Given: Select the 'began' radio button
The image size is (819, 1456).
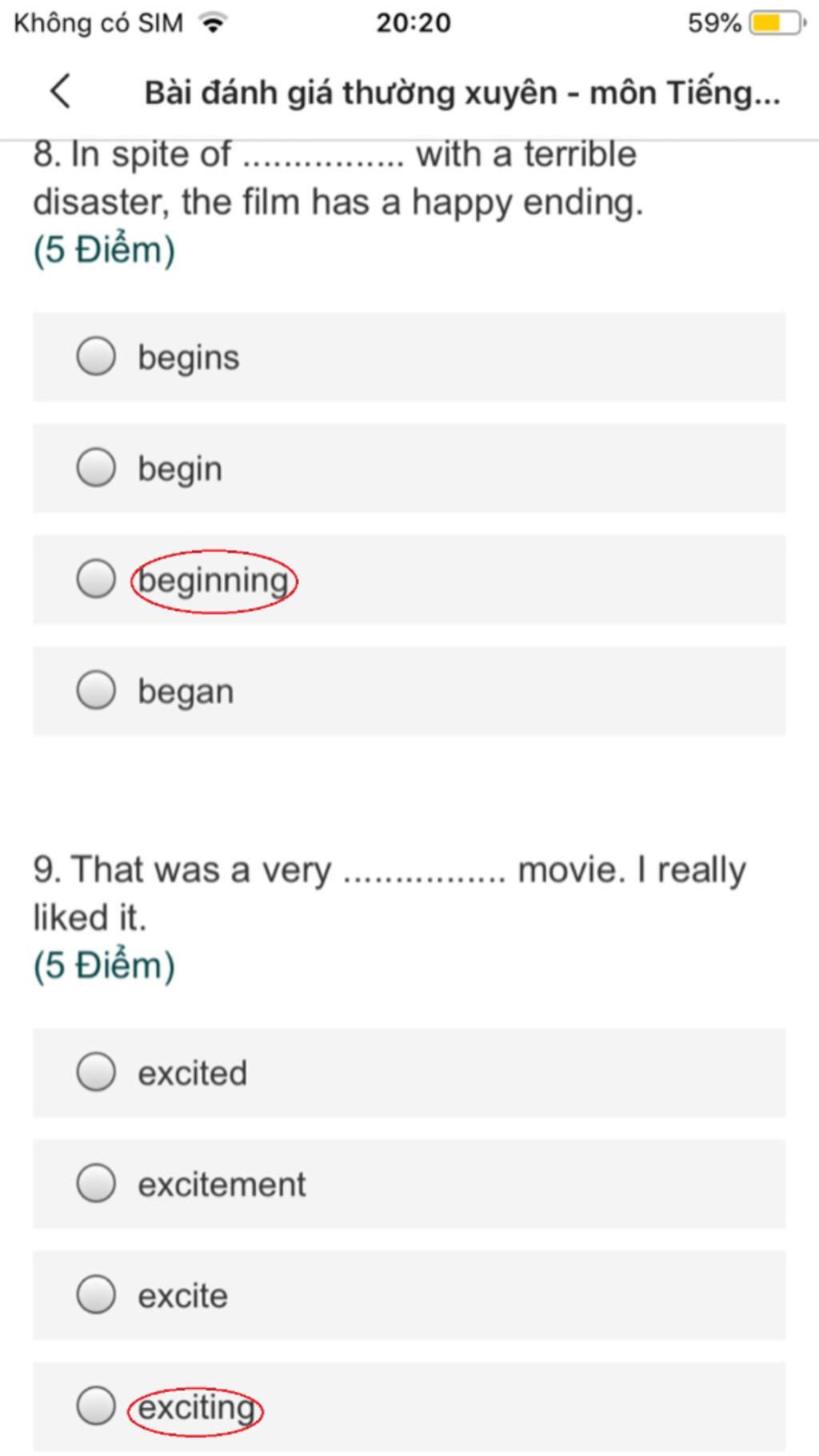Looking at the screenshot, I should (x=96, y=690).
